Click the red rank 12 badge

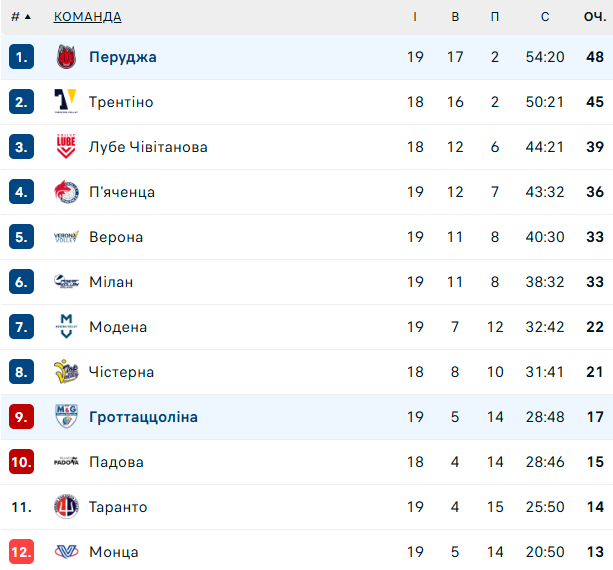(22, 552)
